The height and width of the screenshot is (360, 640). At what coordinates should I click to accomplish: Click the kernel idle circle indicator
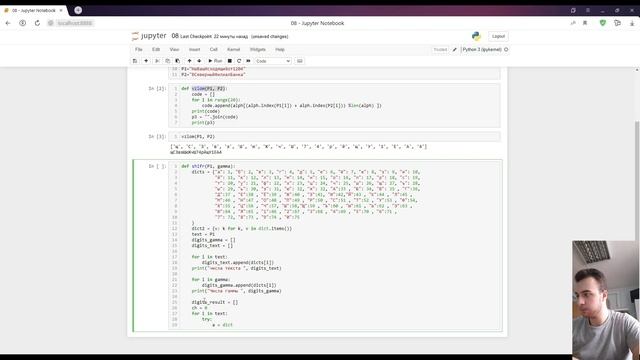tap(506, 49)
